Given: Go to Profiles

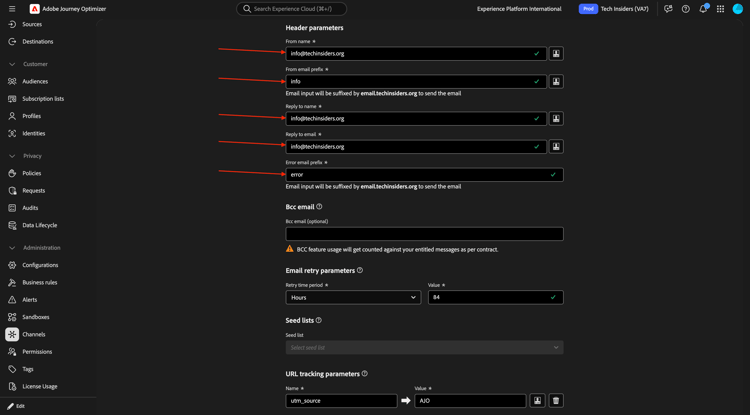Looking at the screenshot, I should point(32,116).
